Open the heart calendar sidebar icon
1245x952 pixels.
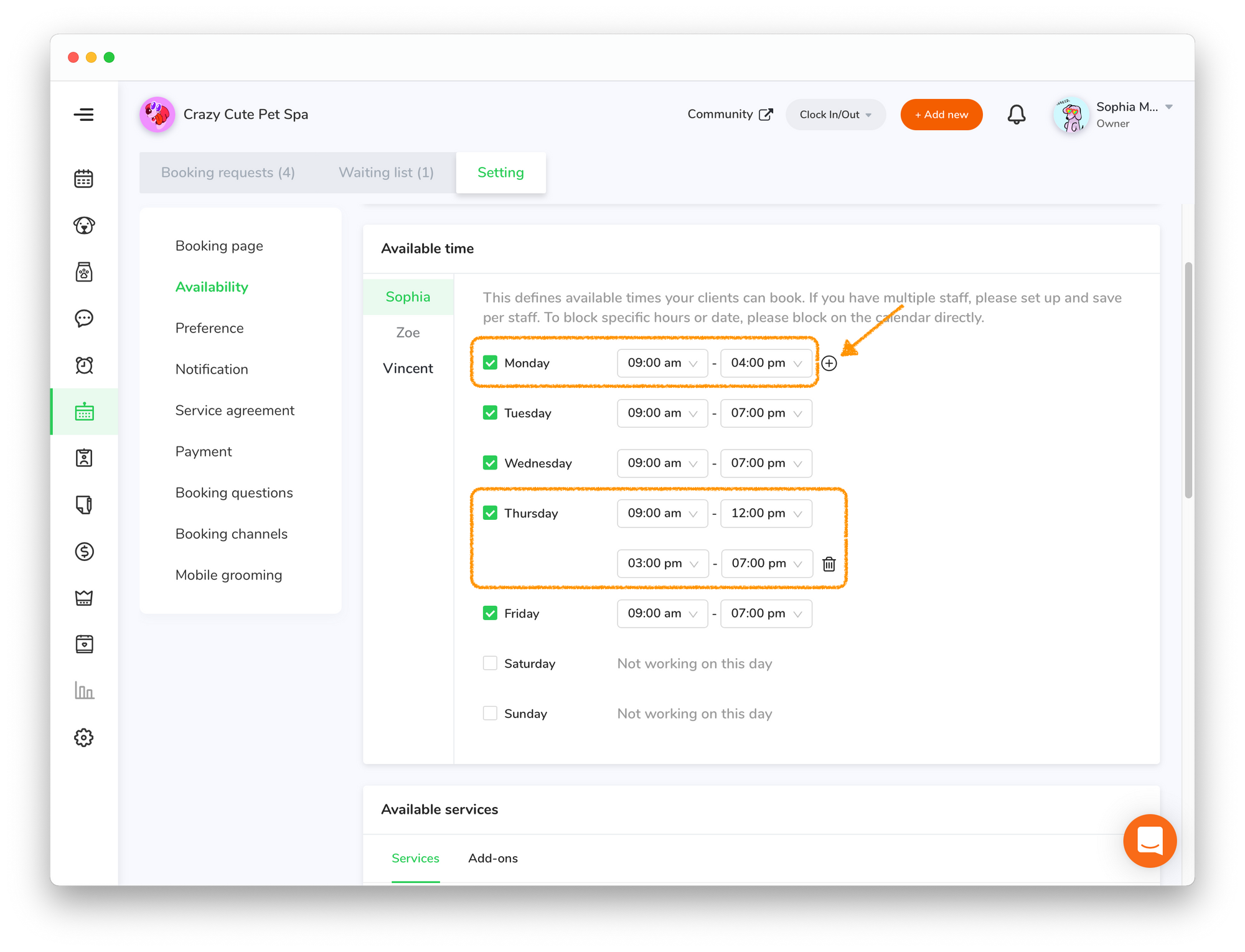pos(83,644)
